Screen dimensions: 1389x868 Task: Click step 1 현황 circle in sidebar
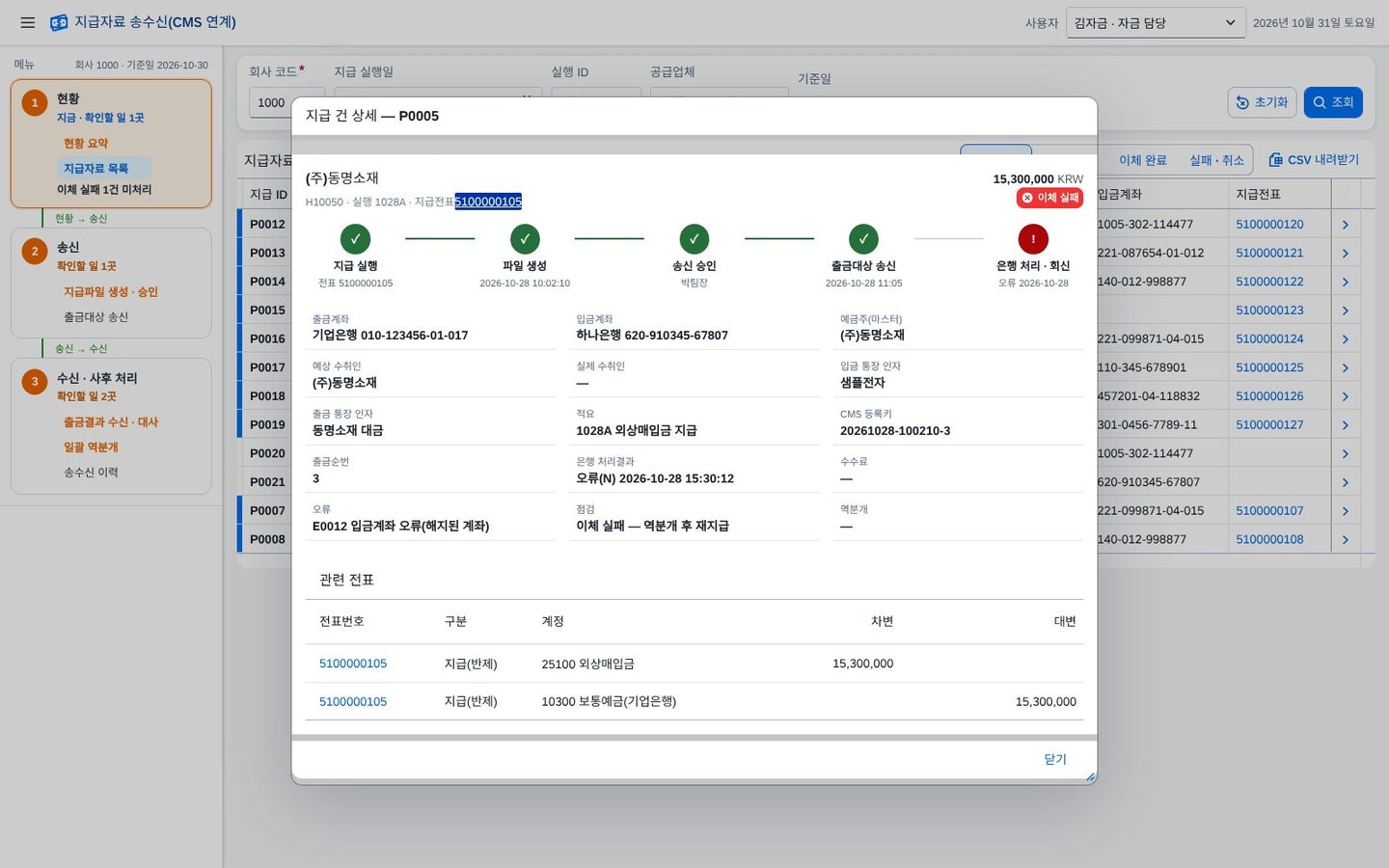(x=35, y=102)
